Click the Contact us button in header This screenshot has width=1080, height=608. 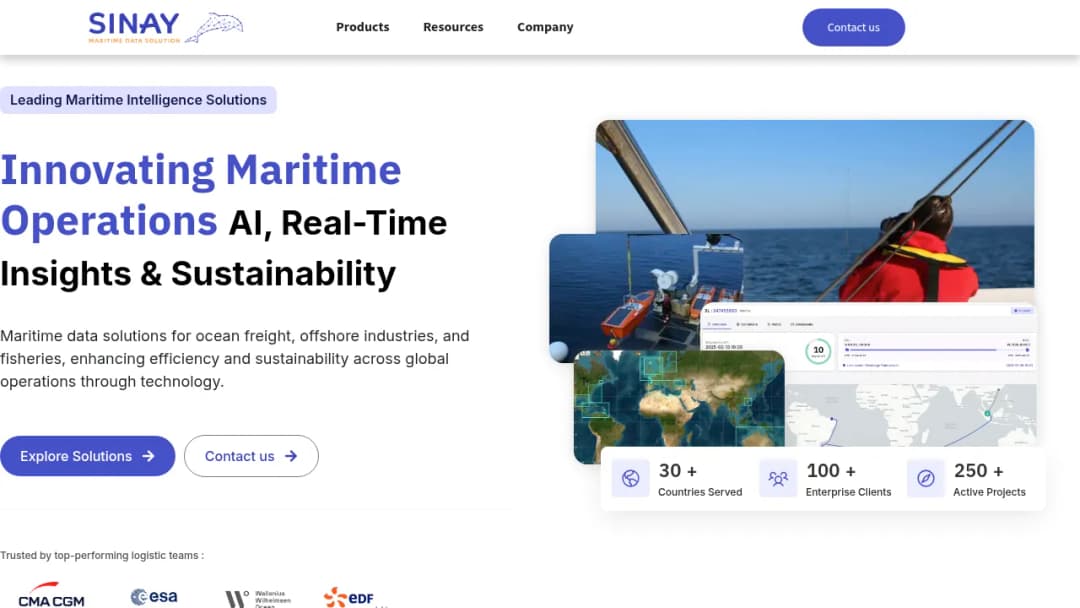tap(853, 28)
